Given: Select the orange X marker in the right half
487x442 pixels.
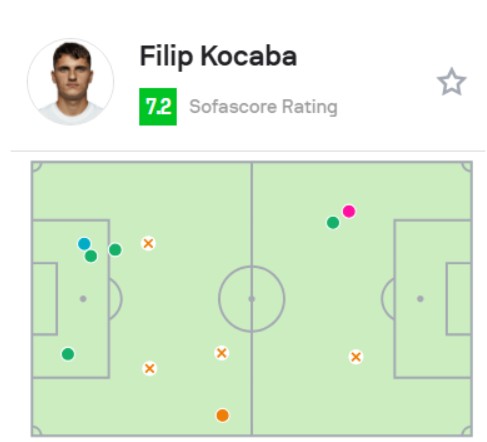Looking at the screenshot, I should click(x=356, y=357).
